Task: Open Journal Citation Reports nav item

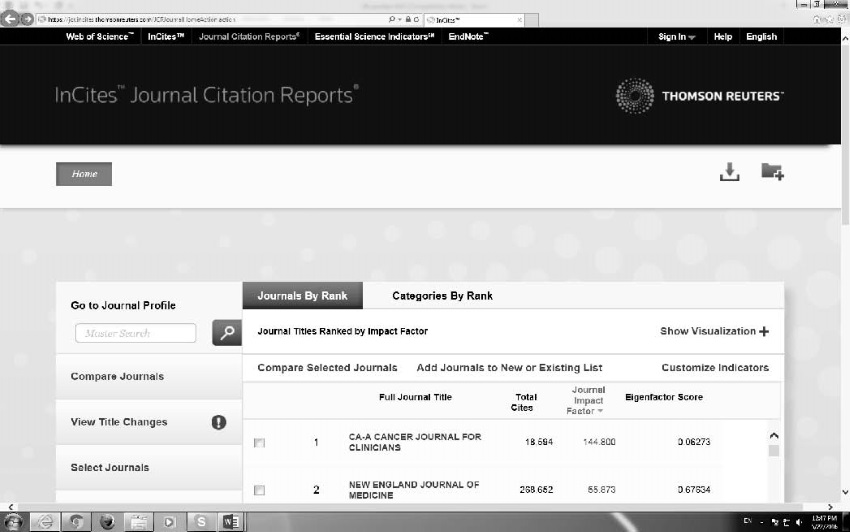Action: tap(249, 36)
